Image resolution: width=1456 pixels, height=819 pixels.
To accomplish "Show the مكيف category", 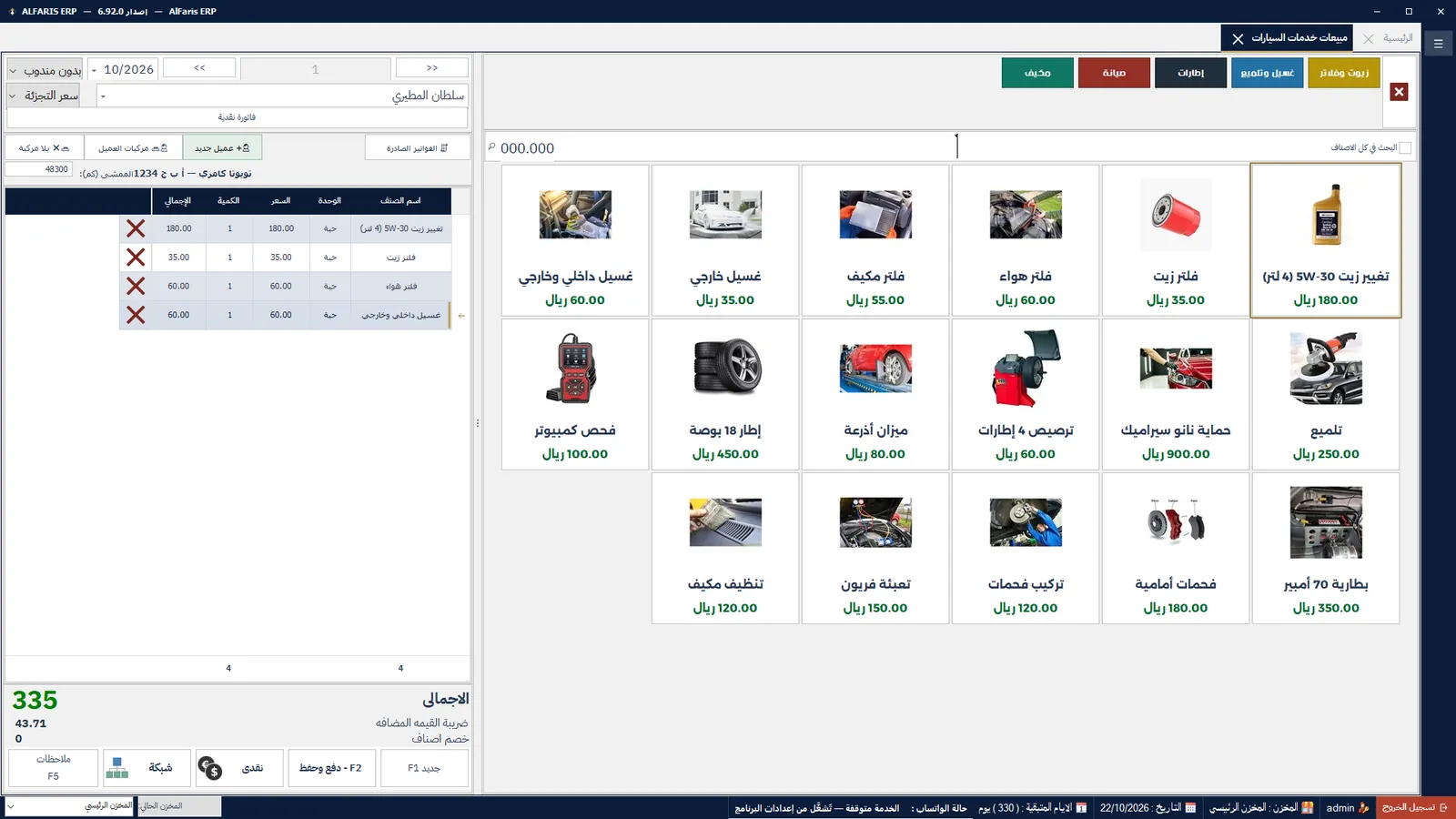I will point(1037,73).
